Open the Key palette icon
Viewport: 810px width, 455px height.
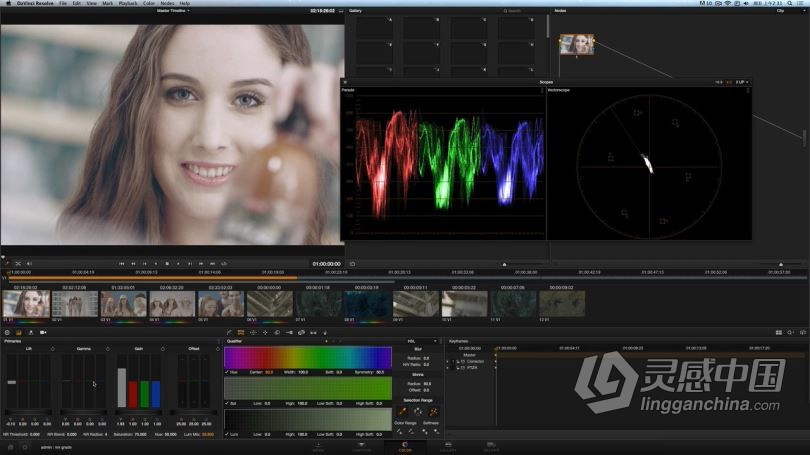pyautogui.click(x=289, y=333)
